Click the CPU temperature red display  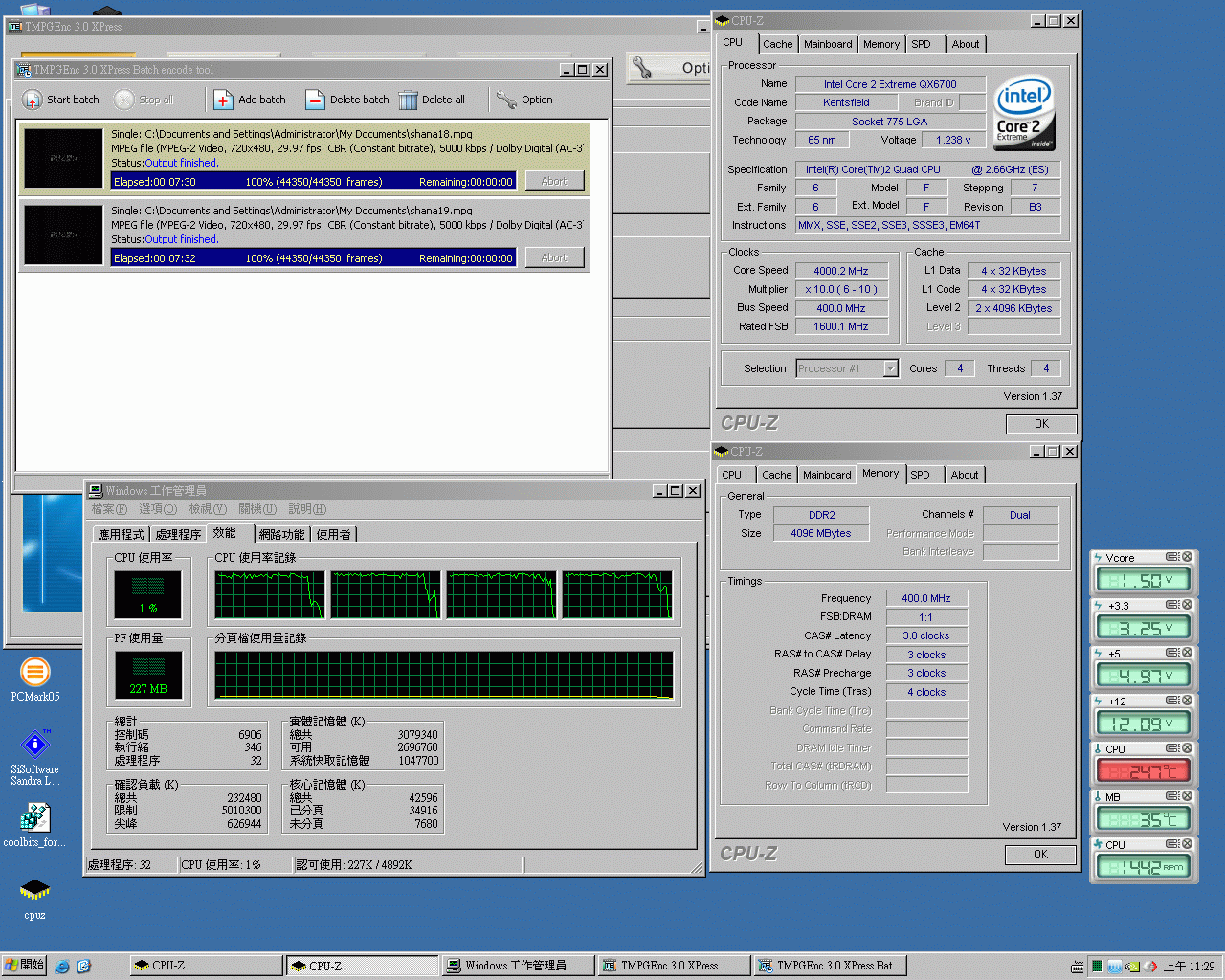tap(1143, 771)
